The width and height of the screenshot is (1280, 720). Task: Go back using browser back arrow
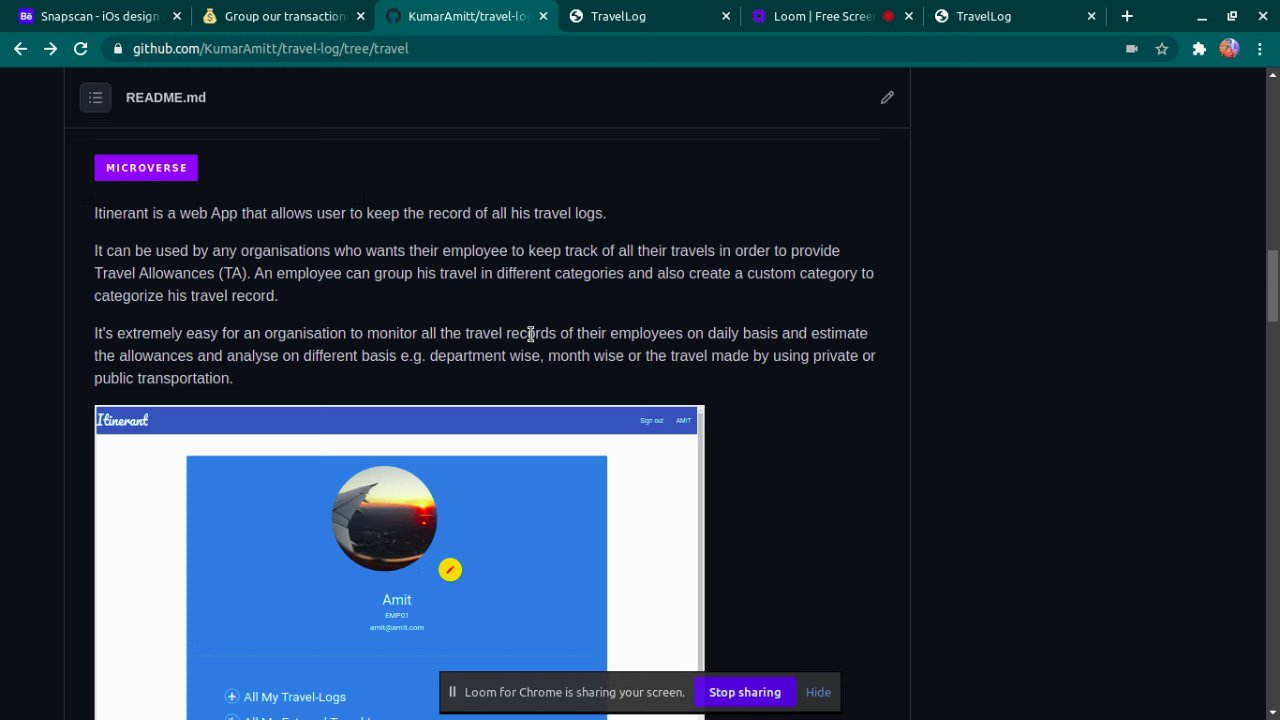click(21, 48)
